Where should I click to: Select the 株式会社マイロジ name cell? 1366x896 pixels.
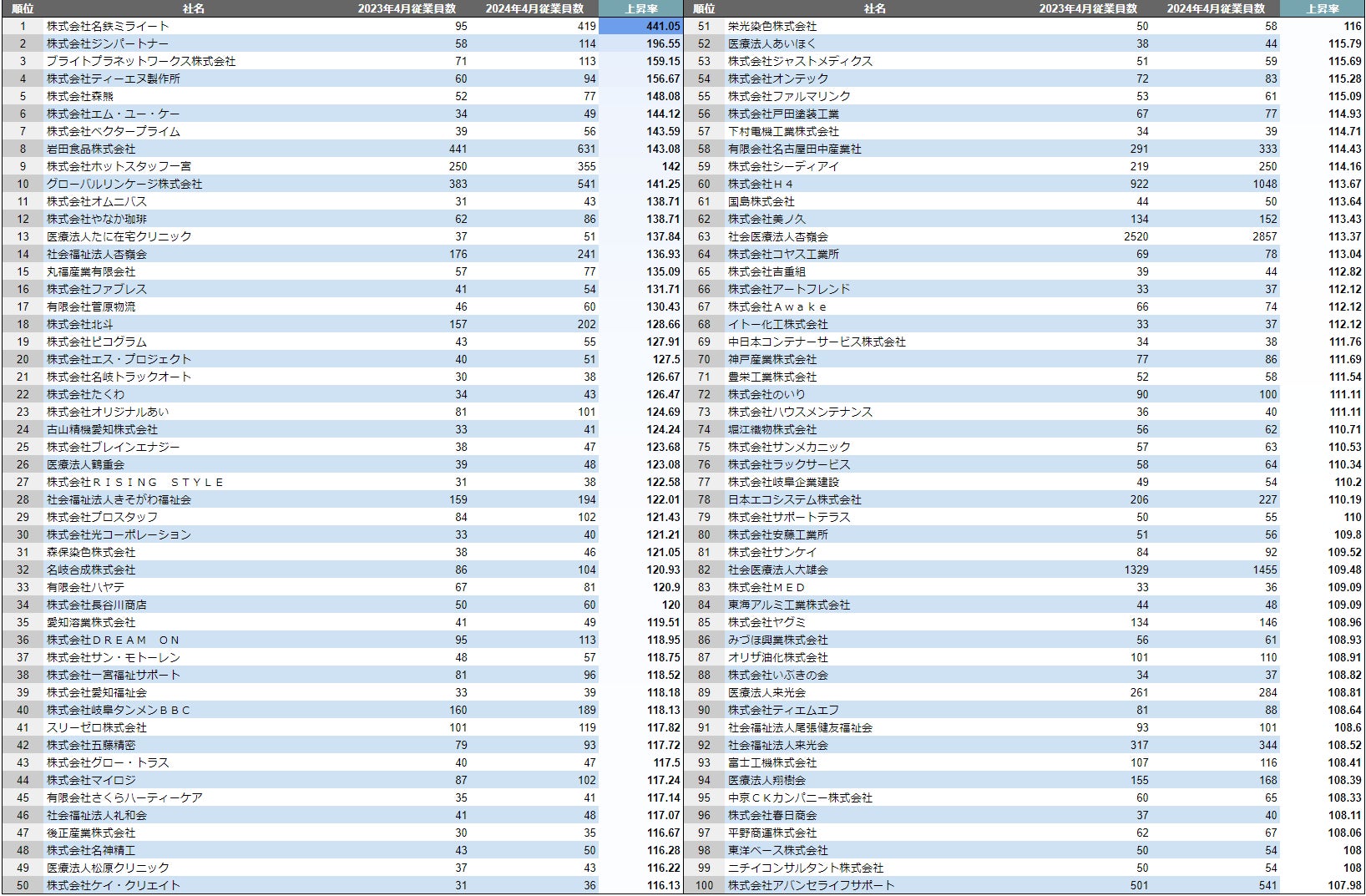point(91,780)
